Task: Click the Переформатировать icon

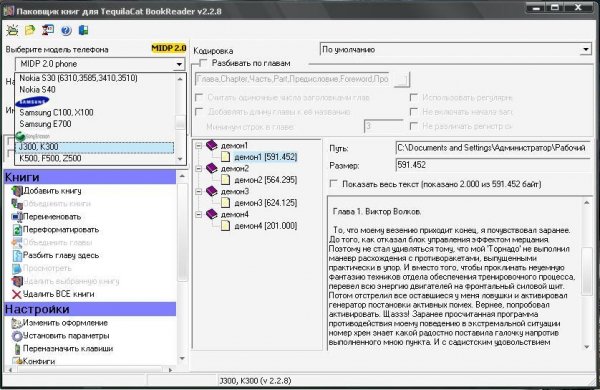Action: (17, 230)
